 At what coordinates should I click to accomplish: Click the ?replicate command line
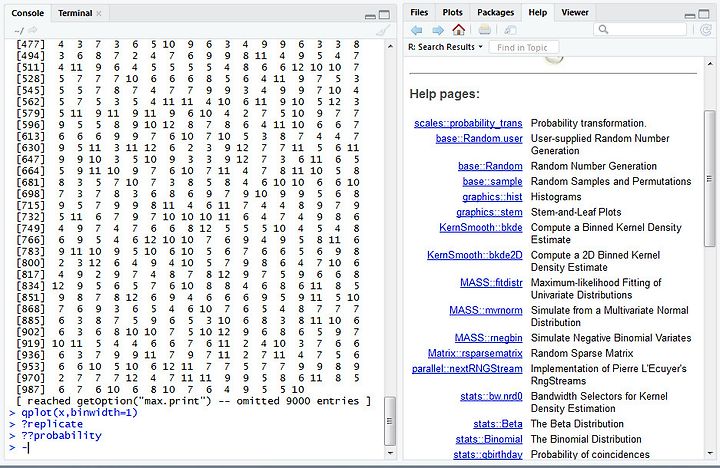[x=52, y=424]
